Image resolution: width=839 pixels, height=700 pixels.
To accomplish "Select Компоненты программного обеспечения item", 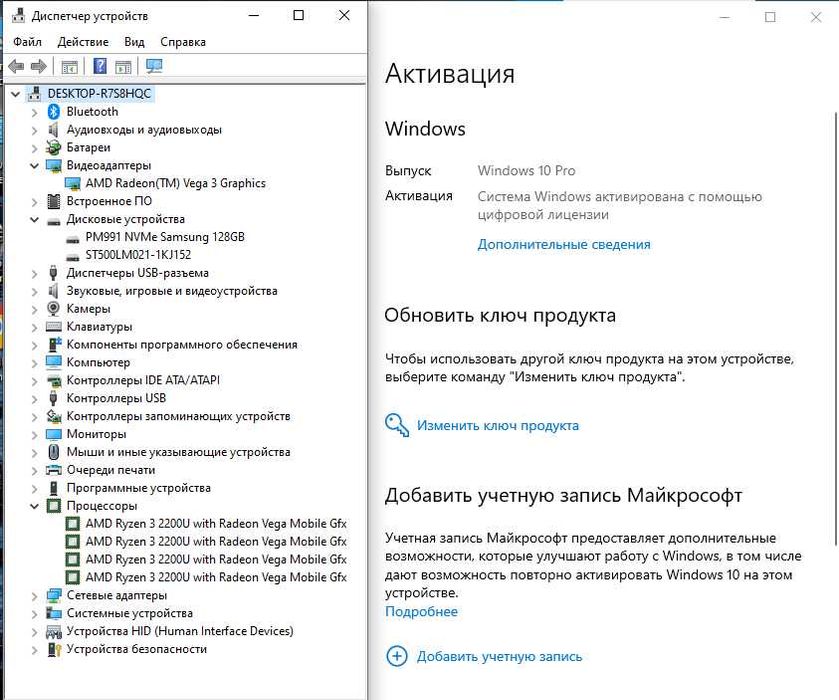I will pos(182,345).
